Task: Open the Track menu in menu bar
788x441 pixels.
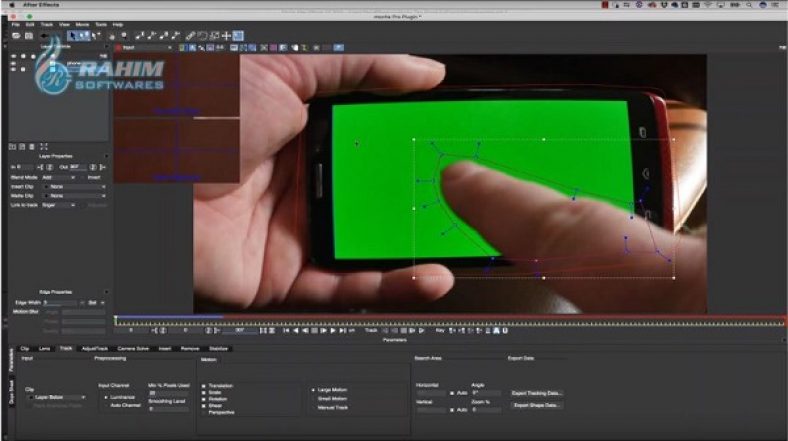Action: 47,24
